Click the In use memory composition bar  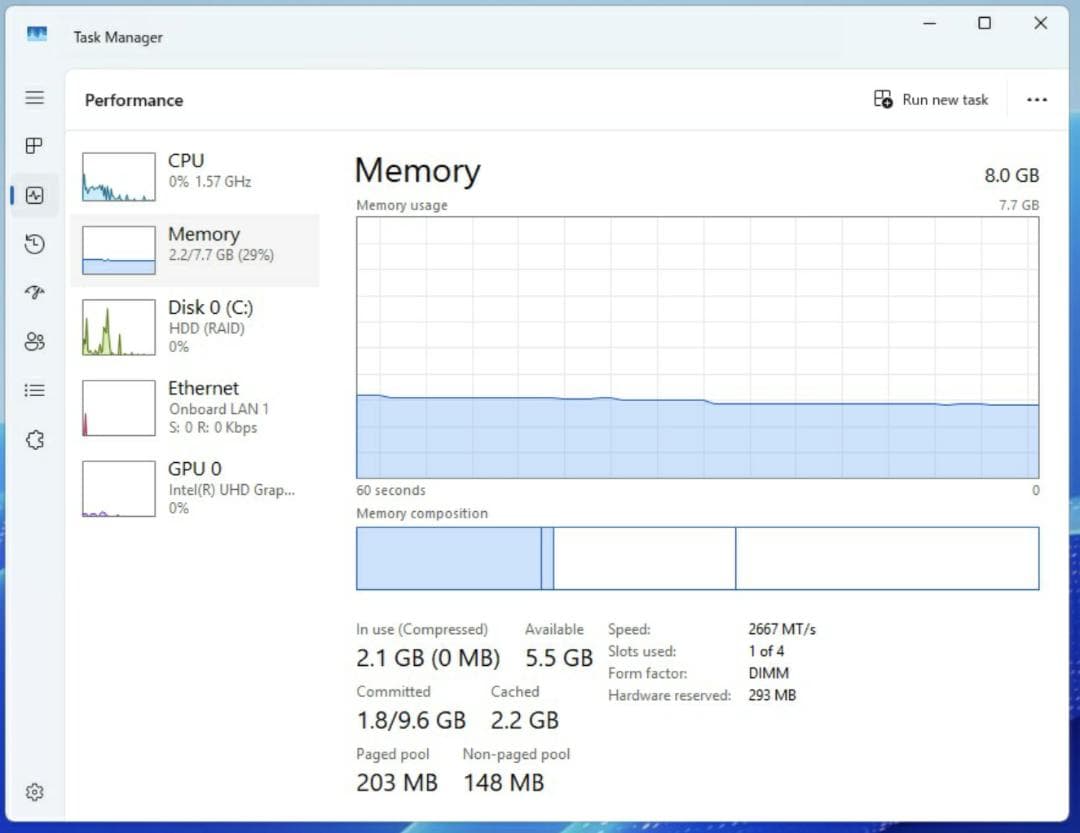click(x=450, y=558)
